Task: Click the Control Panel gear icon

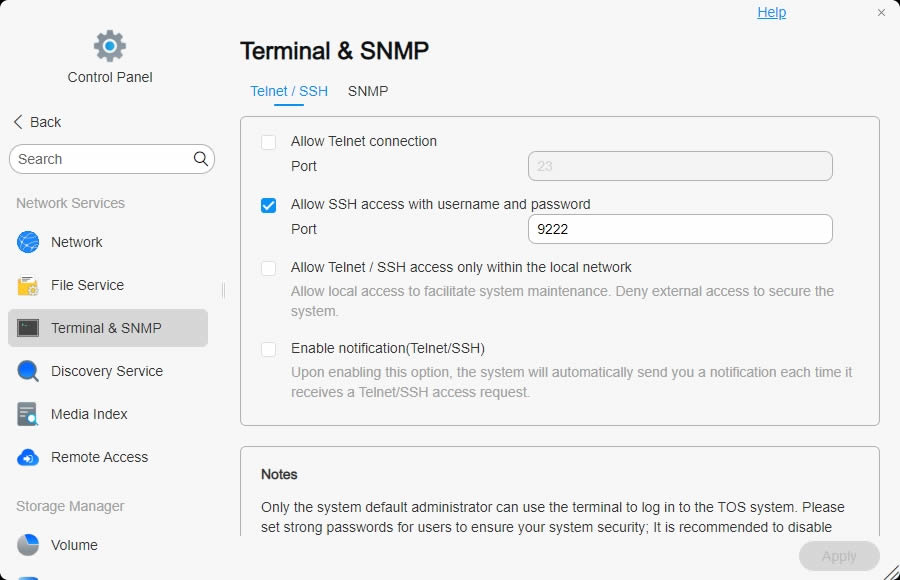Action: (x=110, y=45)
